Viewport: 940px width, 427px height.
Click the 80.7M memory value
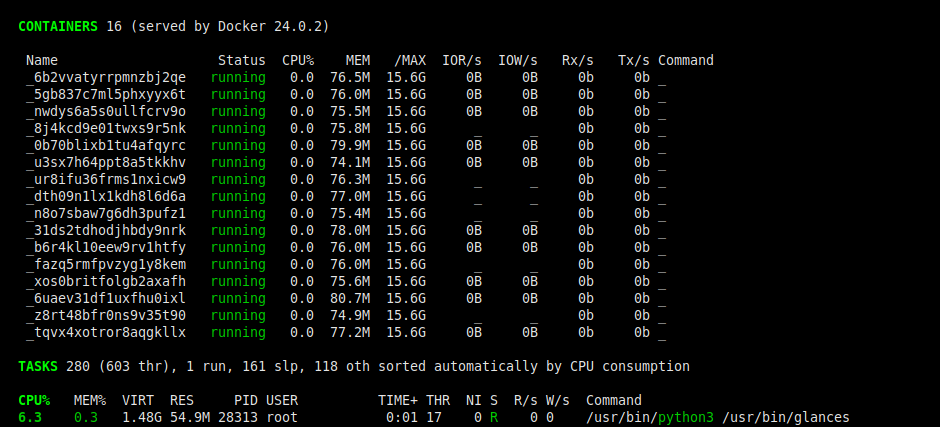(x=350, y=299)
